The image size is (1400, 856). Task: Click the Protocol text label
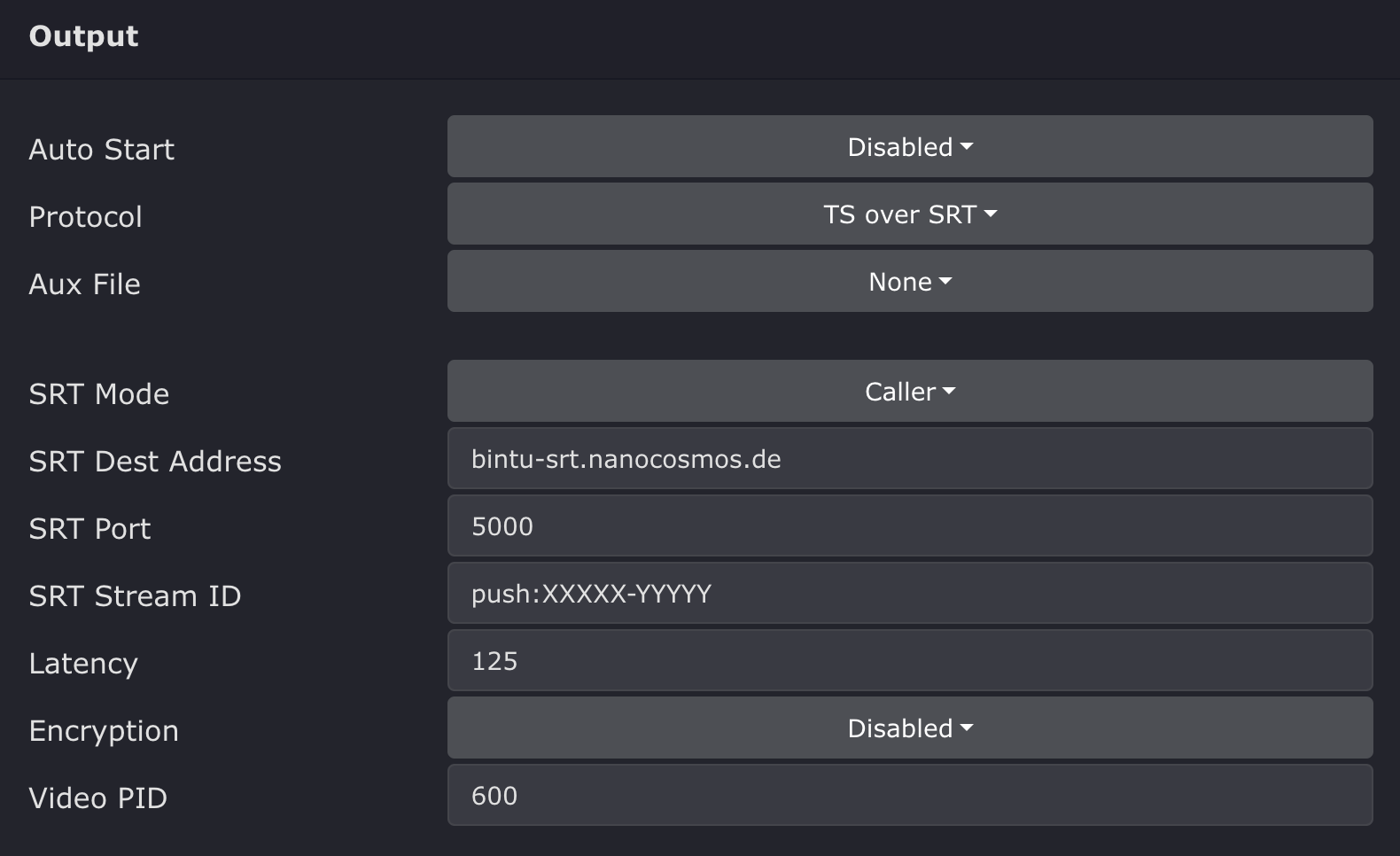(x=86, y=217)
